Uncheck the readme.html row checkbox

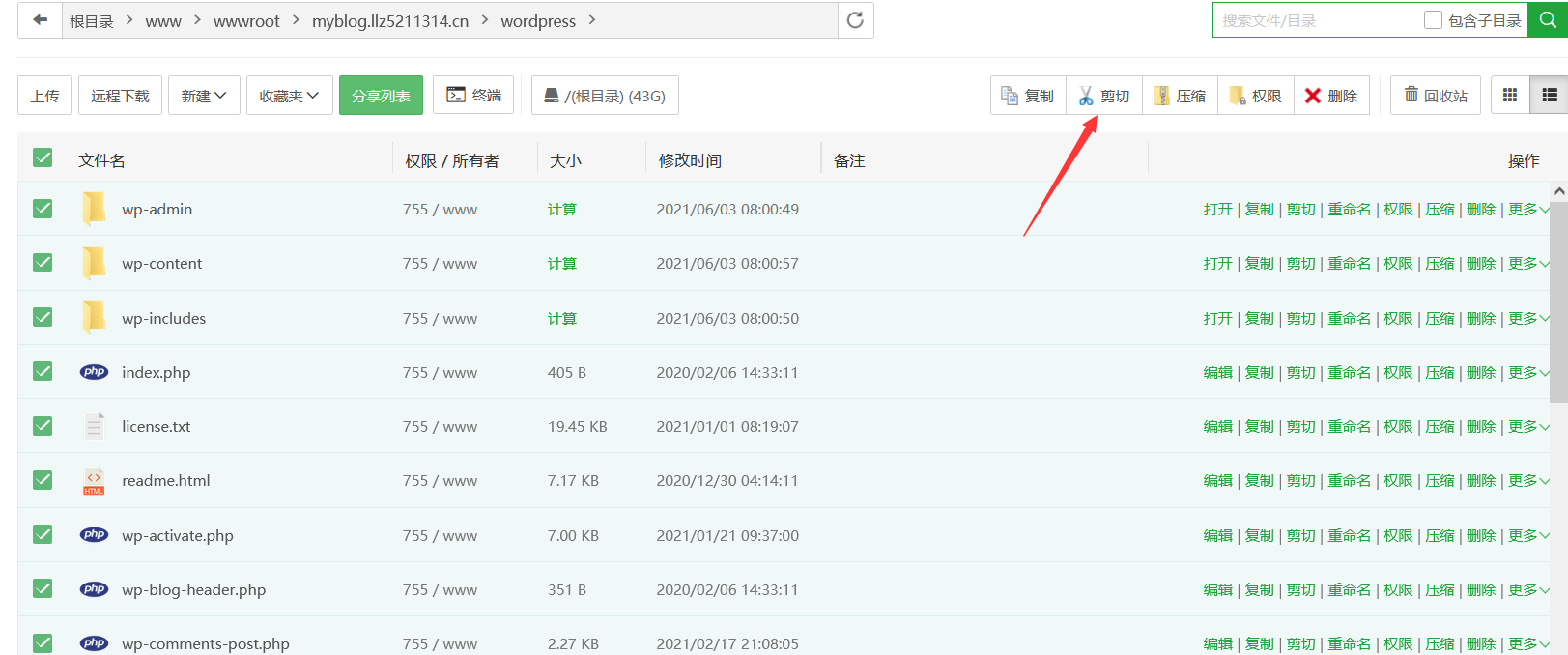click(43, 479)
